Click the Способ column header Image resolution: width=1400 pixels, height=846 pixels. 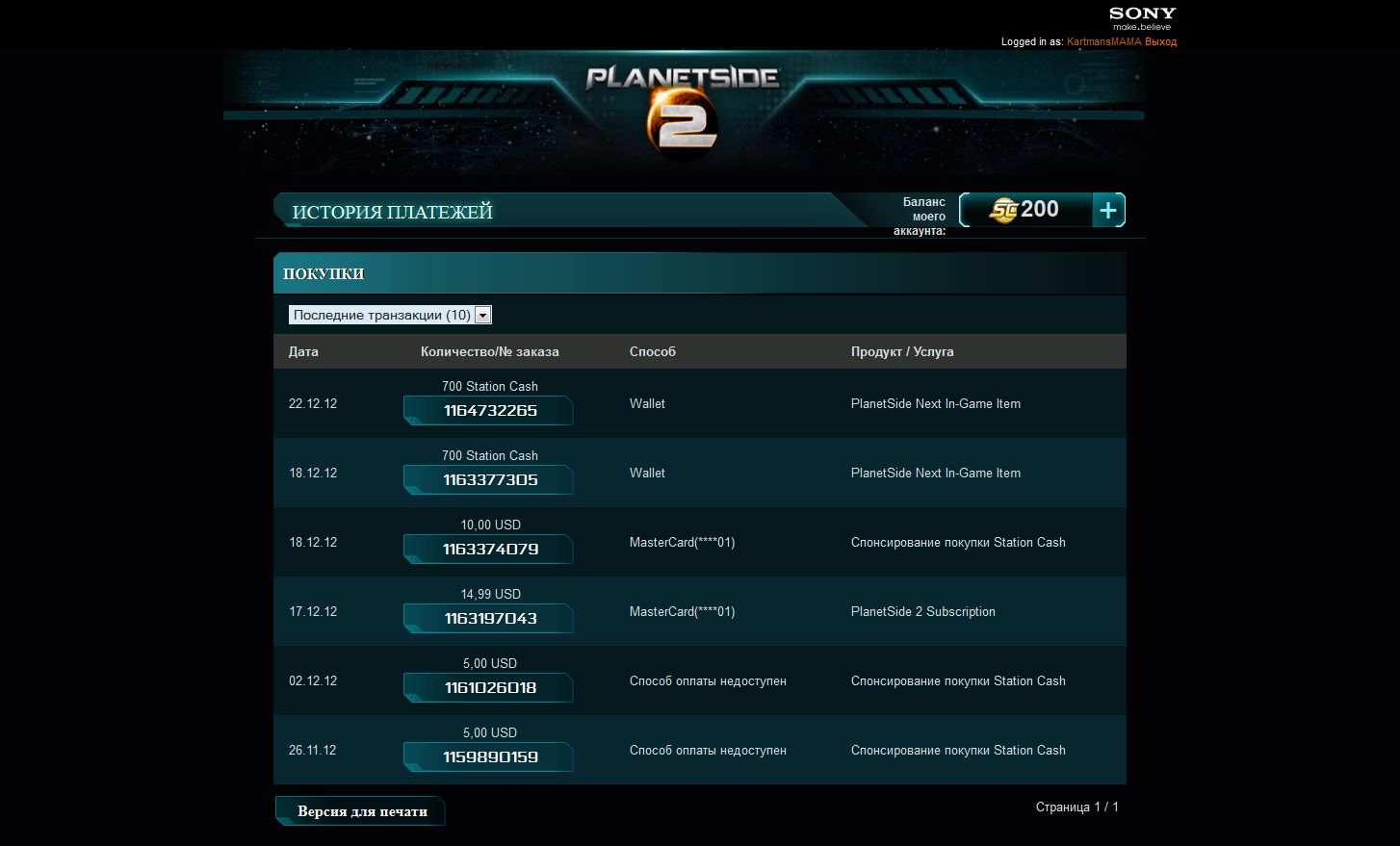pos(653,351)
